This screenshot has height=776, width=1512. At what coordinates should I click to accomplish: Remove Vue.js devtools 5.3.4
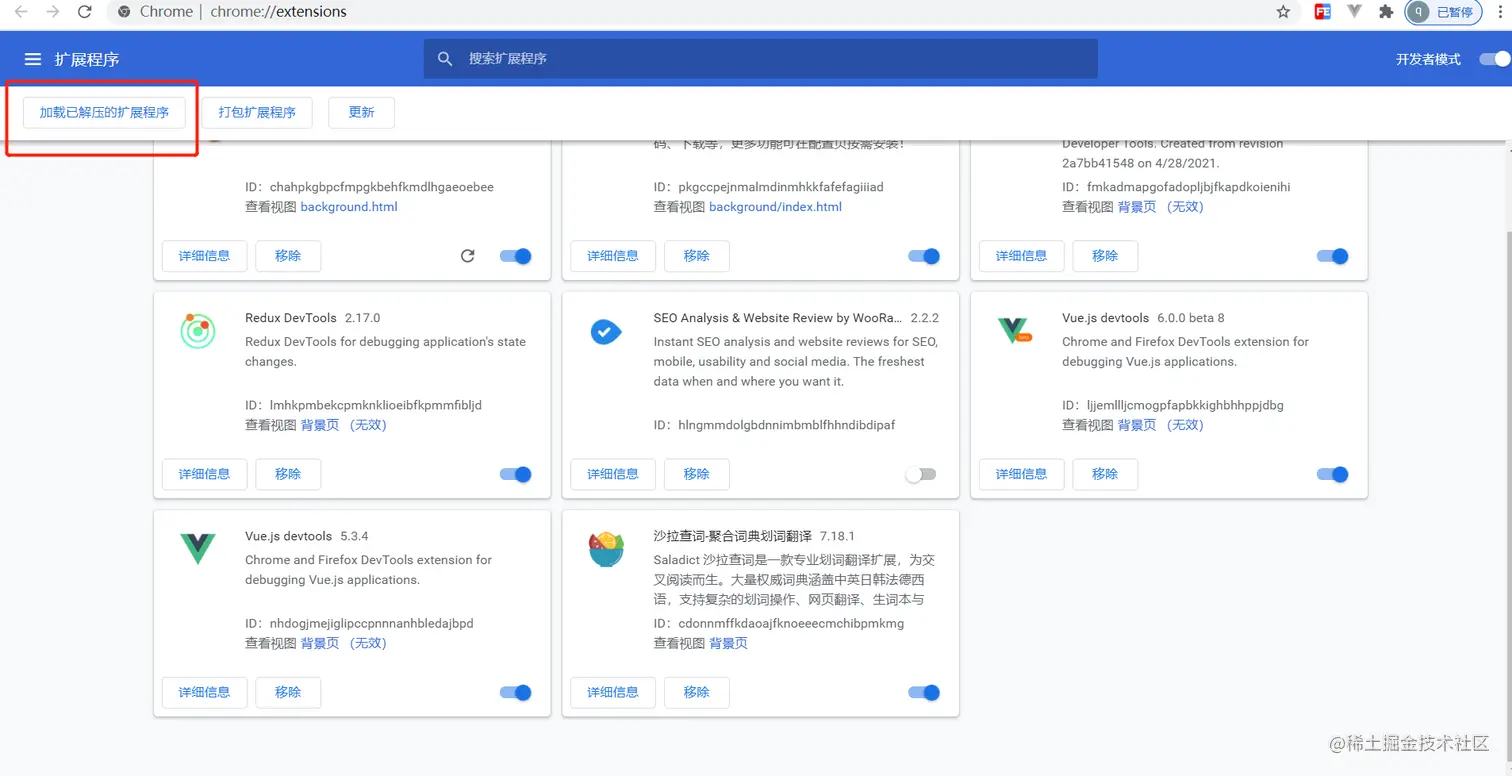(288, 692)
